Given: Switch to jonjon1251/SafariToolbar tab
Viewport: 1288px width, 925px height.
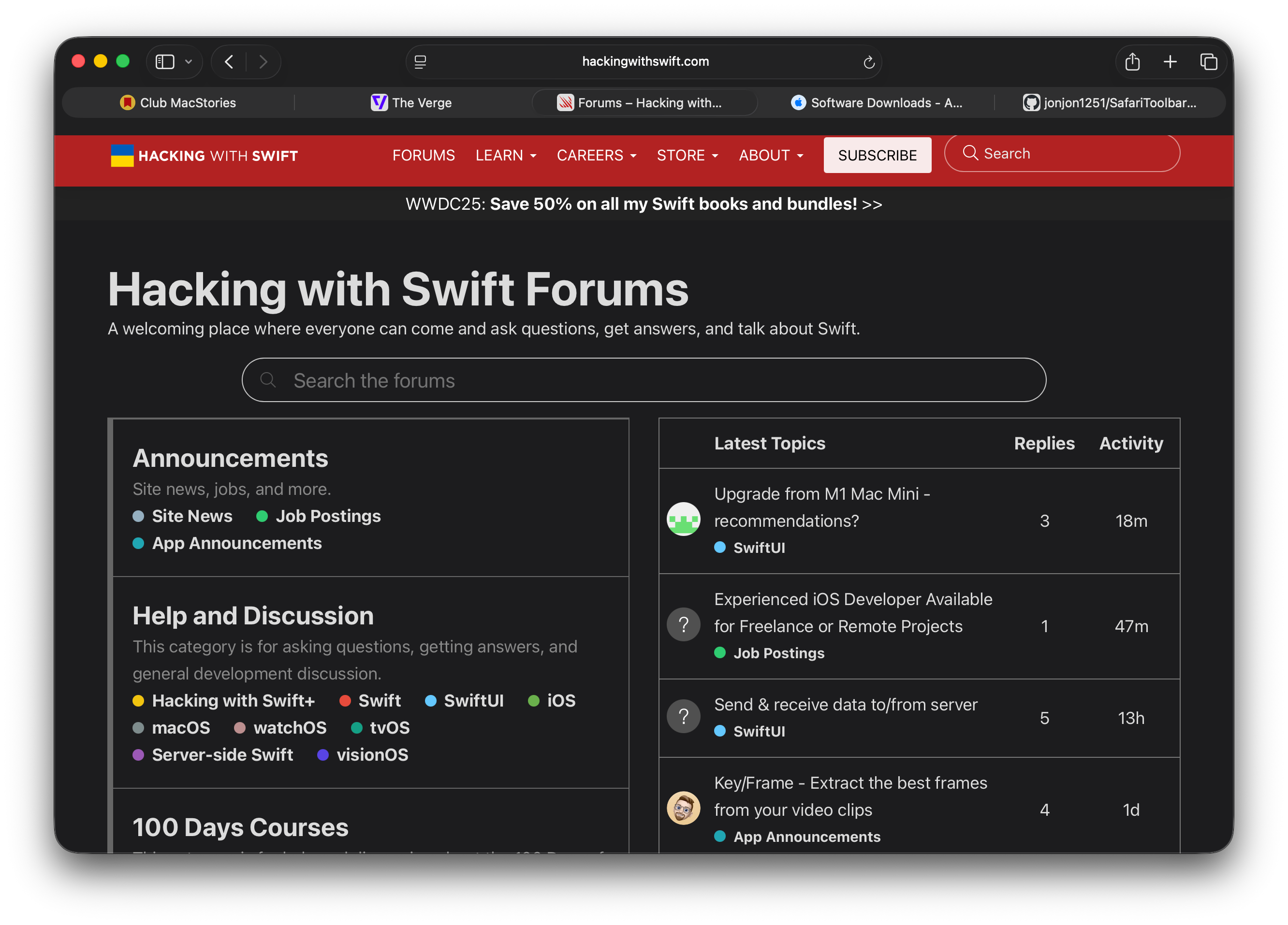Looking at the screenshot, I should pyautogui.click(x=1110, y=103).
